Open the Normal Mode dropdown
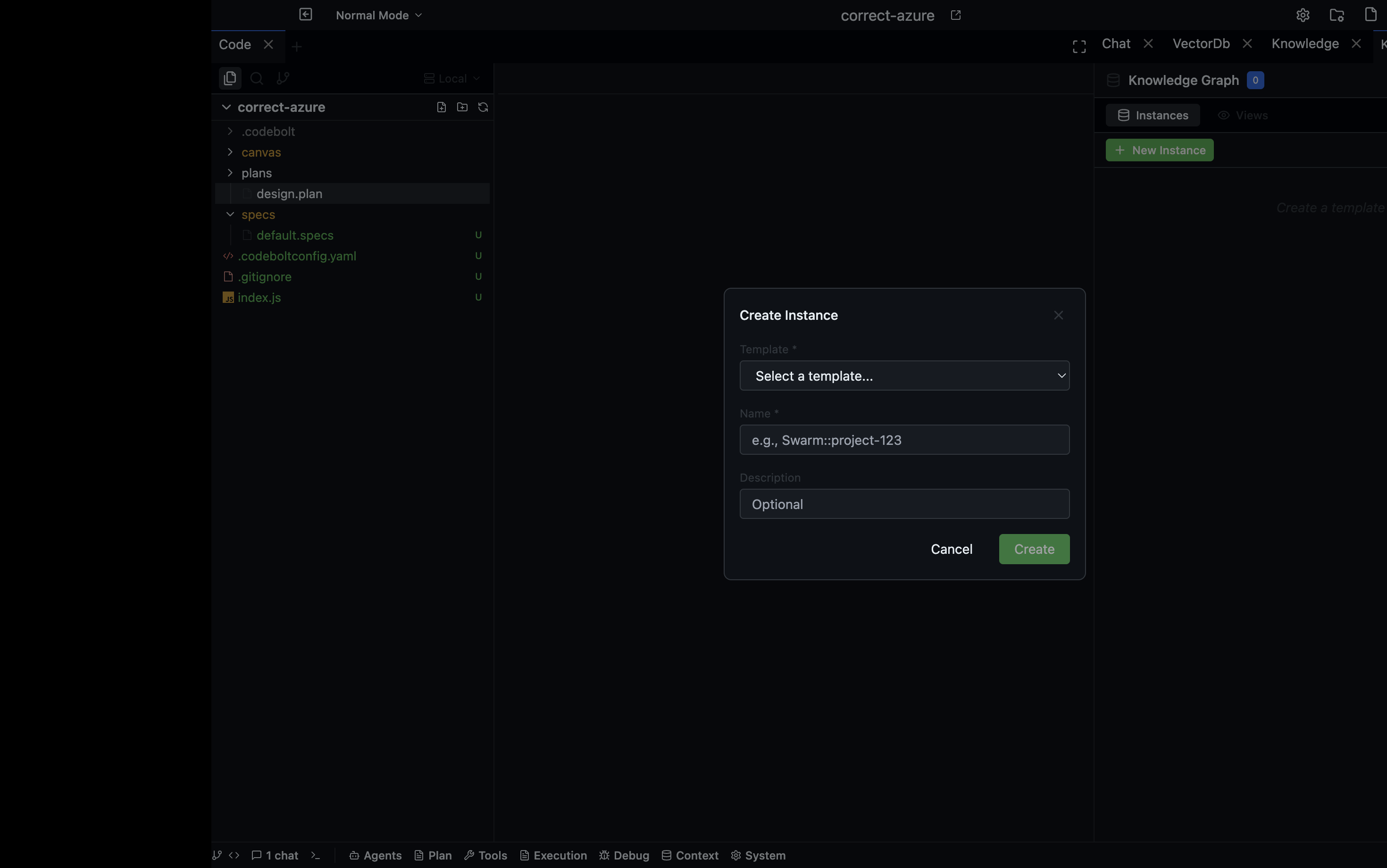Screen dimensions: 1387x868 click(379, 16)
